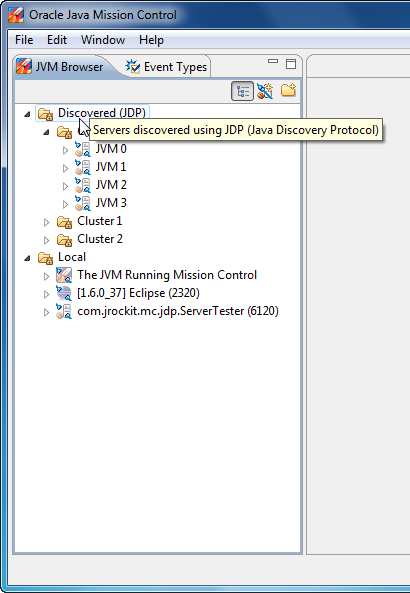This screenshot has width=410, height=593.
Task: Collapse the Local folder node
Action: coord(27,258)
